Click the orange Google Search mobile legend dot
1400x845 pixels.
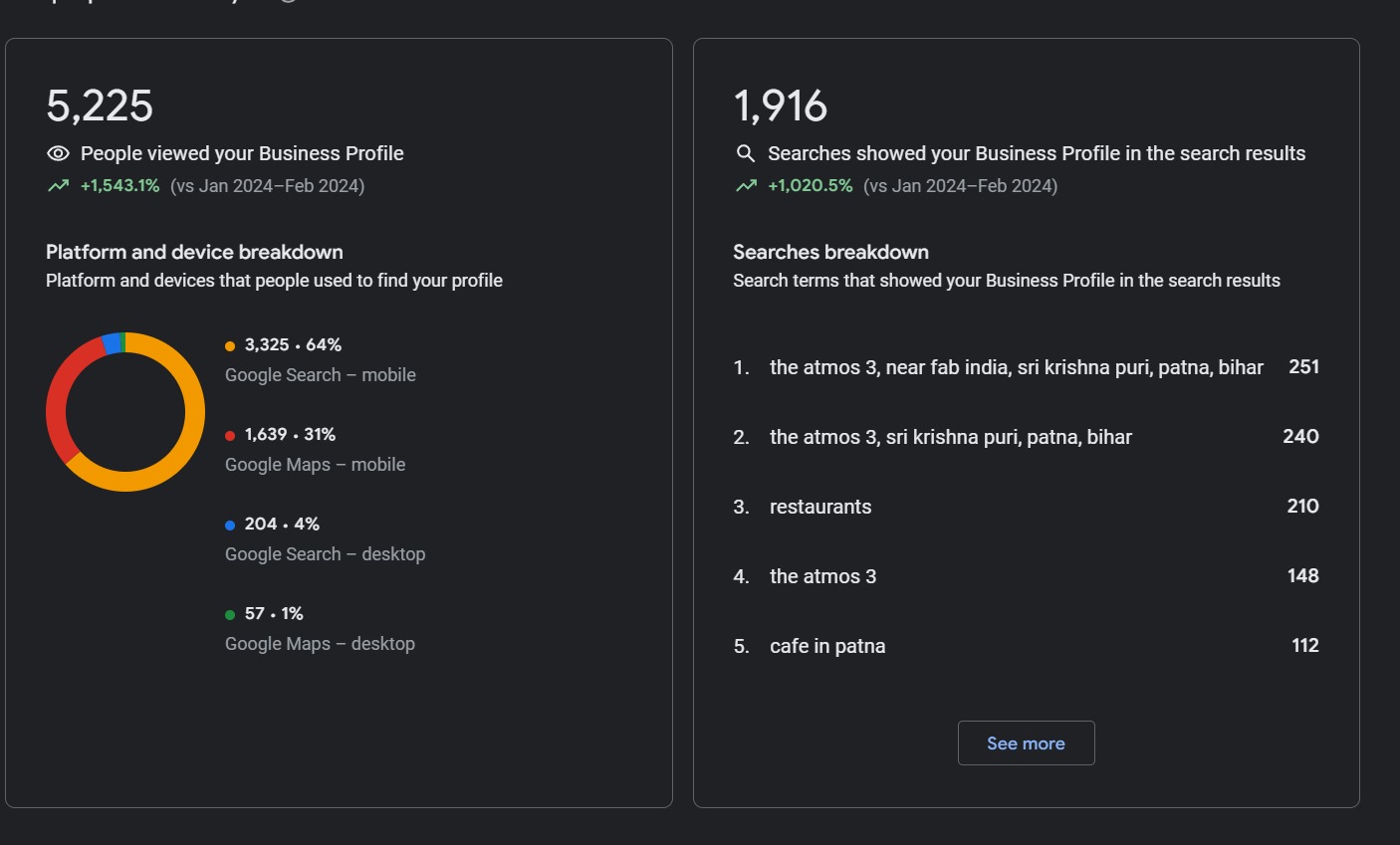coord(230,346)
